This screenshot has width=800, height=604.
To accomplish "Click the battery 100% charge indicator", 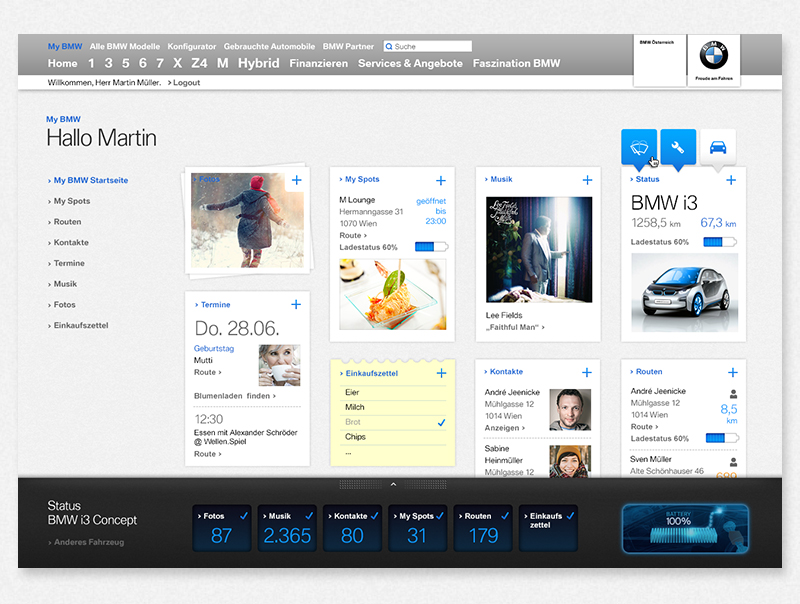I will pyautogui.click(x=685, y=527).
